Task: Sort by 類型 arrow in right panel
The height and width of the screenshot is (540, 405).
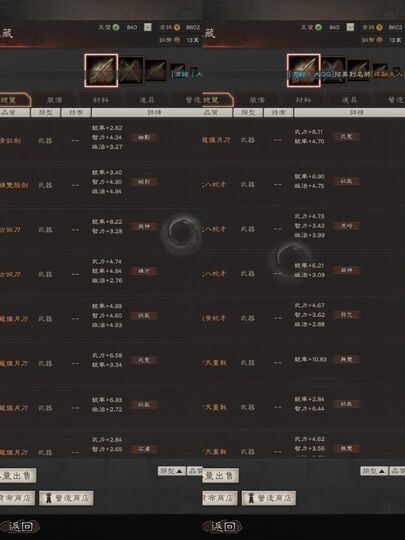Action: click(374, 471)
